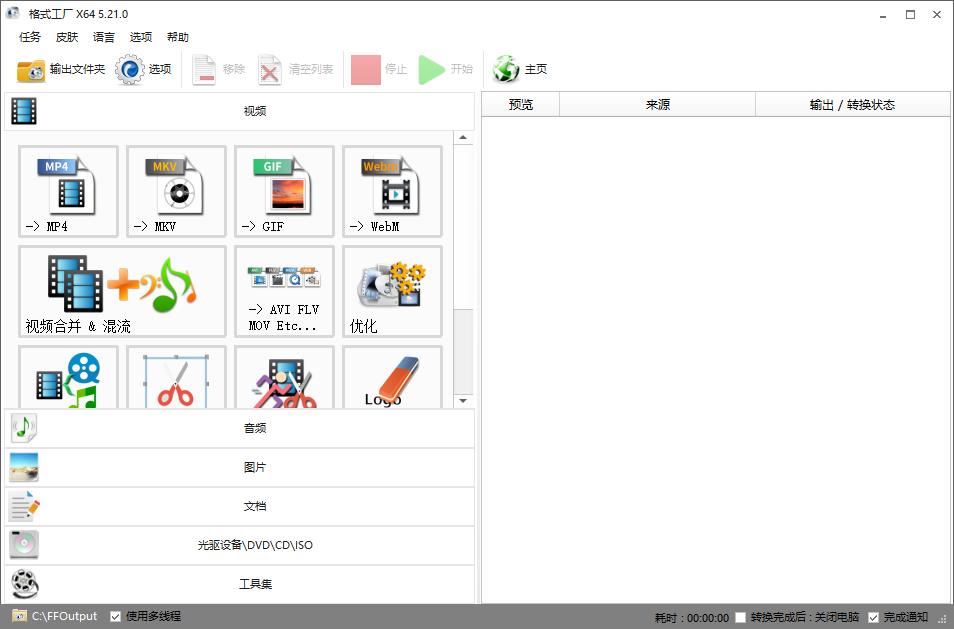Toggle the 完成通知 checkbox
The image size is (954, 629).
click(874, 617)
